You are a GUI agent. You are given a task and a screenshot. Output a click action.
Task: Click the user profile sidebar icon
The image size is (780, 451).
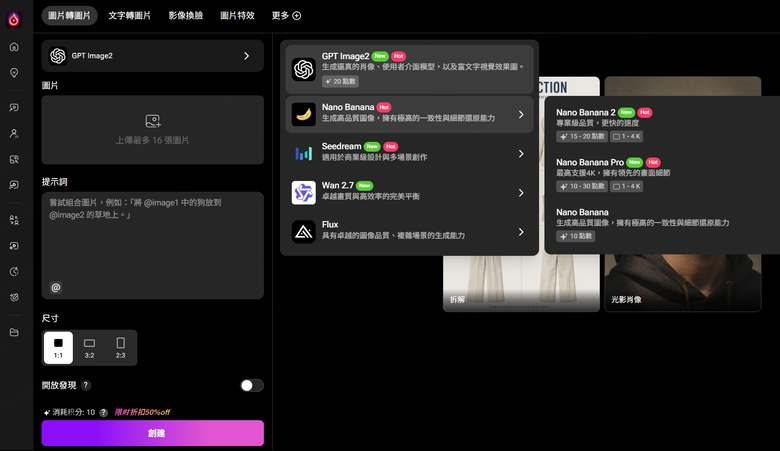14,133
